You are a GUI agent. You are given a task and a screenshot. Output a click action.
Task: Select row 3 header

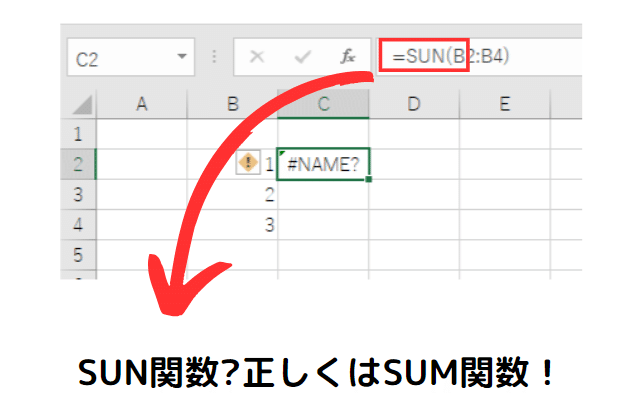point(78,195)
